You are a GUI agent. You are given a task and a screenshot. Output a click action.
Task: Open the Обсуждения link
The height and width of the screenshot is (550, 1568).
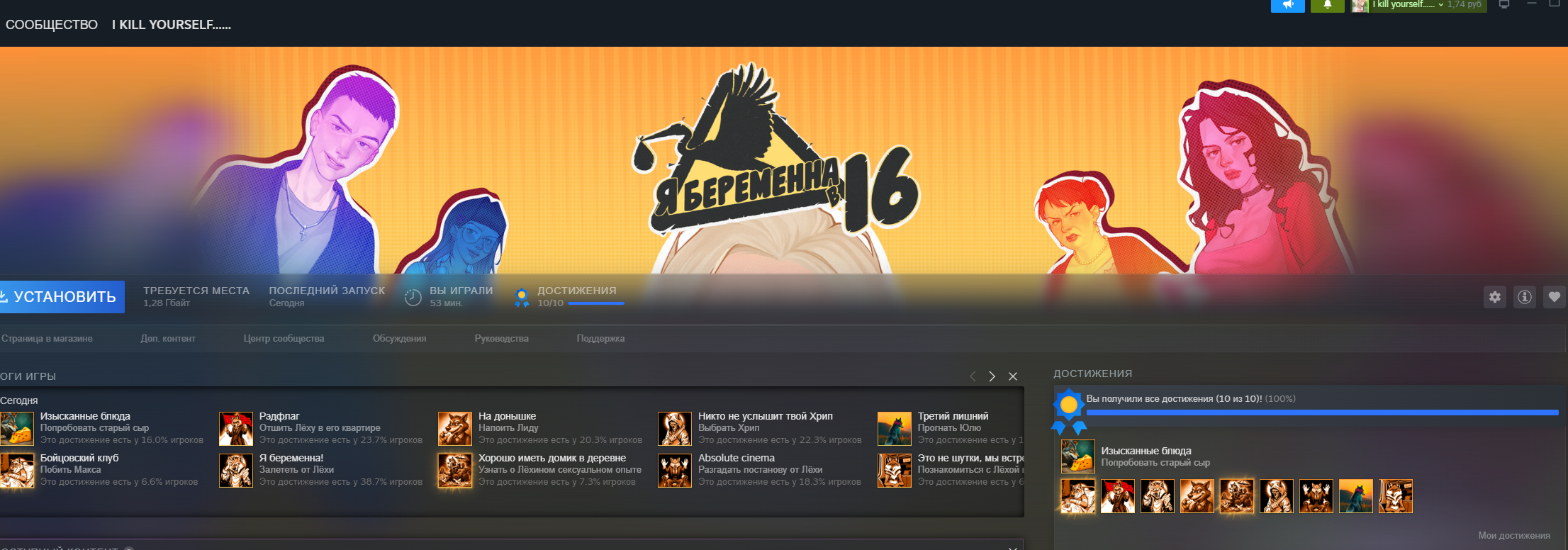click(x=400, y=339)
